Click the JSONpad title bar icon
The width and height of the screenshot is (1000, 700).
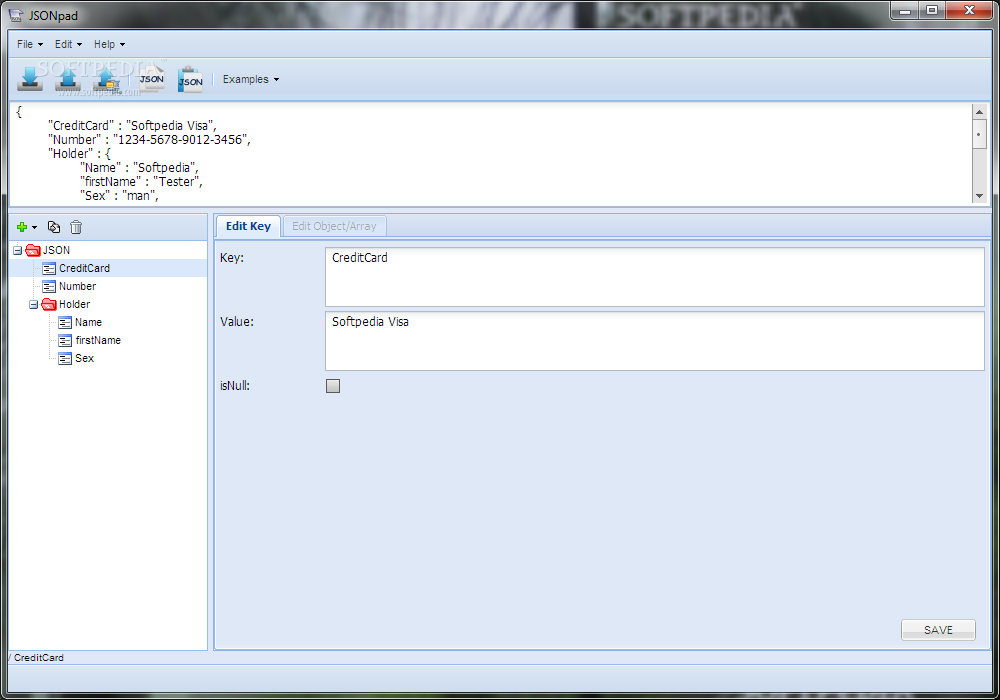[x=15, y=15]
